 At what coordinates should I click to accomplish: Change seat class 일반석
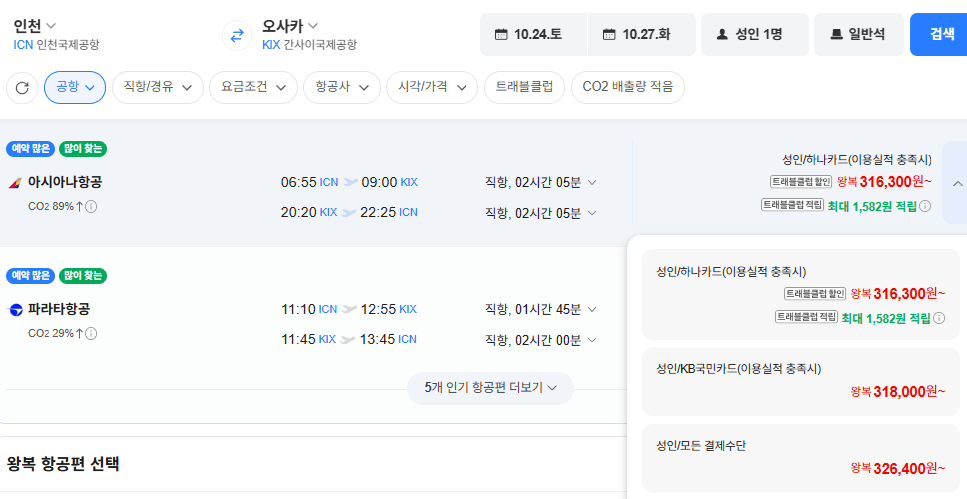[x=859, y=35]
